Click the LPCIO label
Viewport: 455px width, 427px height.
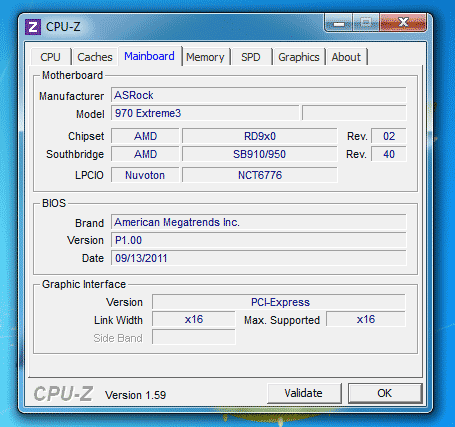[89, 175]
